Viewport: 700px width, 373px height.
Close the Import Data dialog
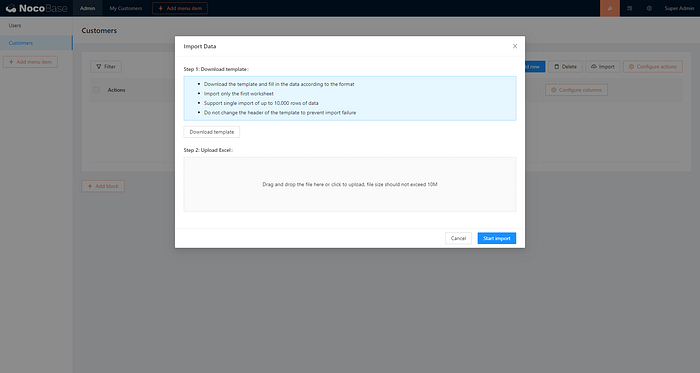[515, 46]
